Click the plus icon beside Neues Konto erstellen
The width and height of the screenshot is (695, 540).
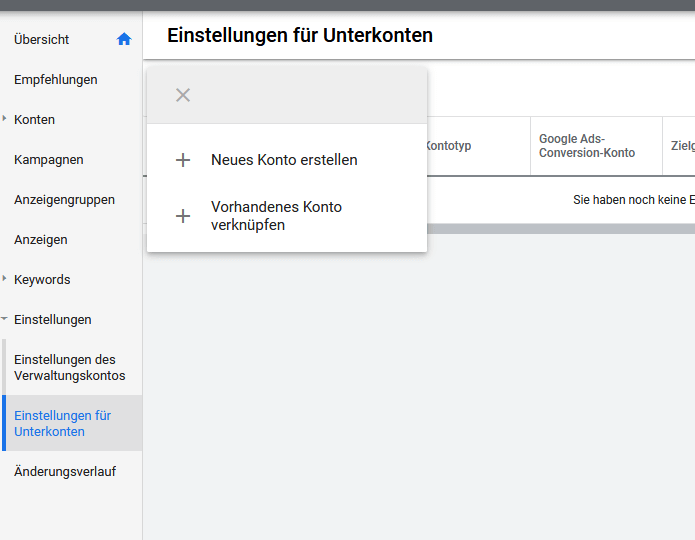[182, 160]
